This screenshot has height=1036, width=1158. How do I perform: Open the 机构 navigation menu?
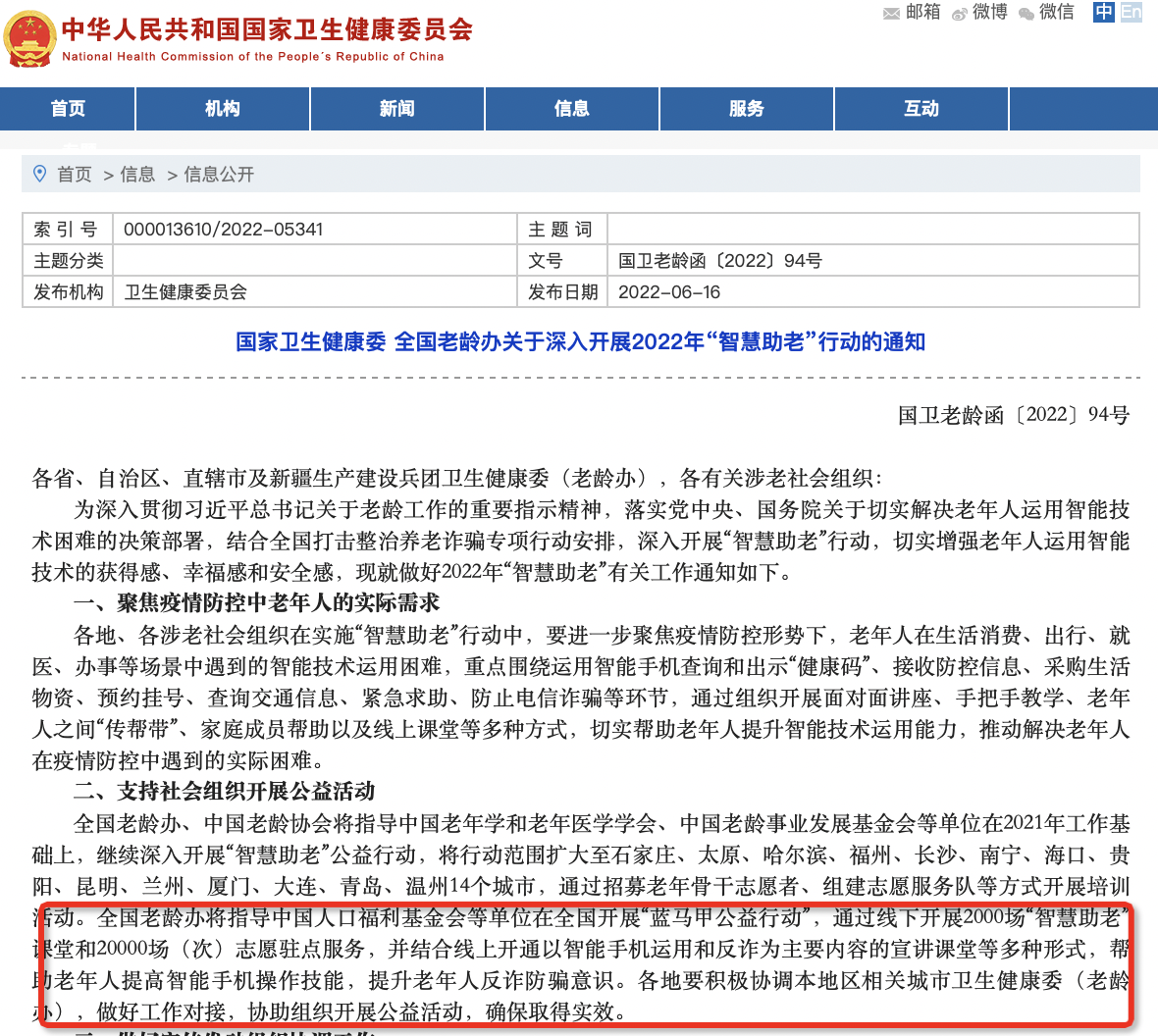(223, 109)
